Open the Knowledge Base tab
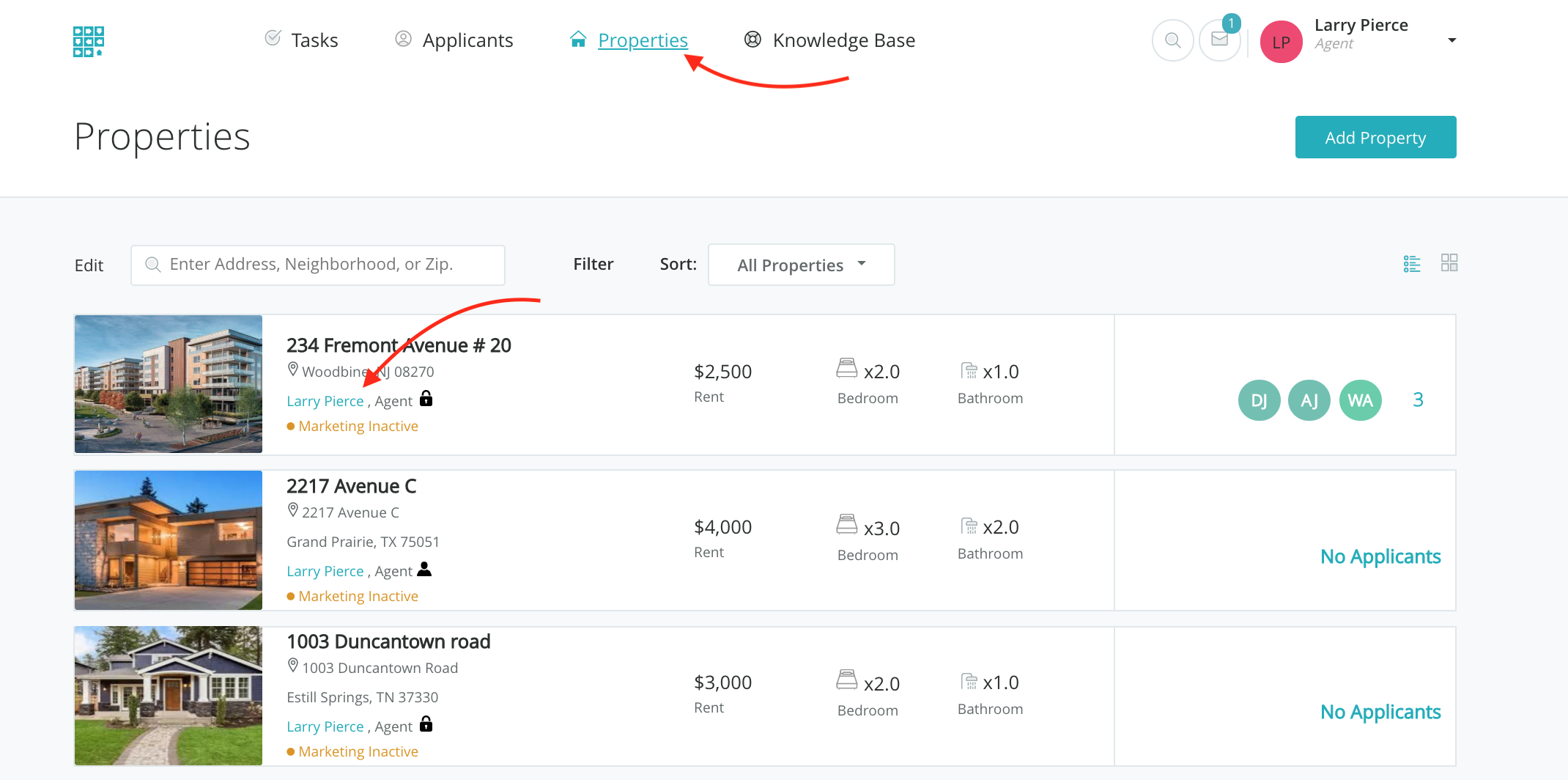The image size is (1568, 780). tap(829, 40)
